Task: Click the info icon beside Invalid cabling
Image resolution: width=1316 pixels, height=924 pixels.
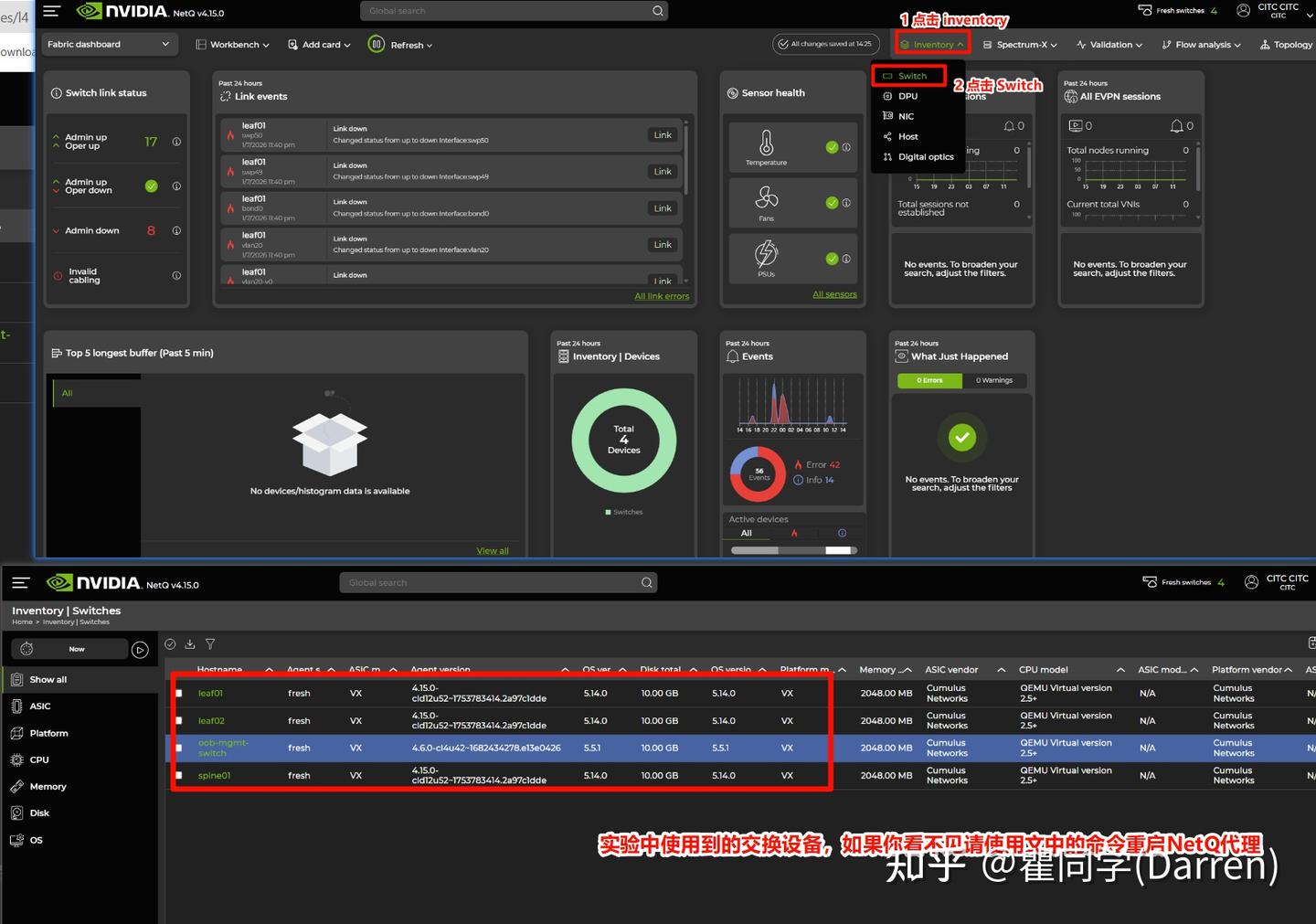Action: click(176, 275)
